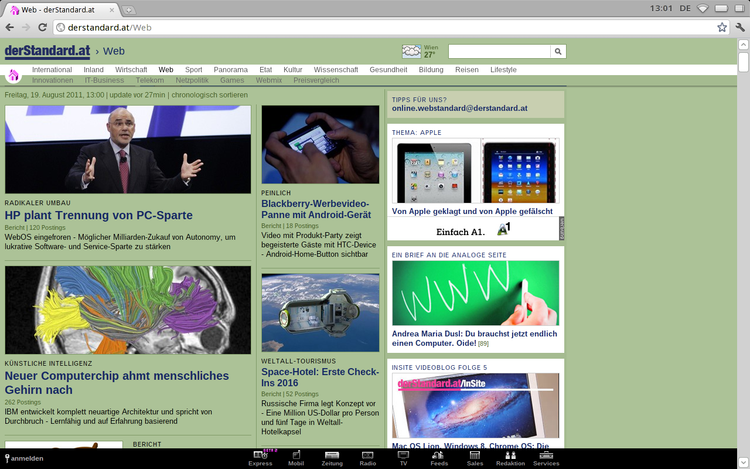
Task: Open the Wirtschaft navigation section
Action: [x=131, y=70]
